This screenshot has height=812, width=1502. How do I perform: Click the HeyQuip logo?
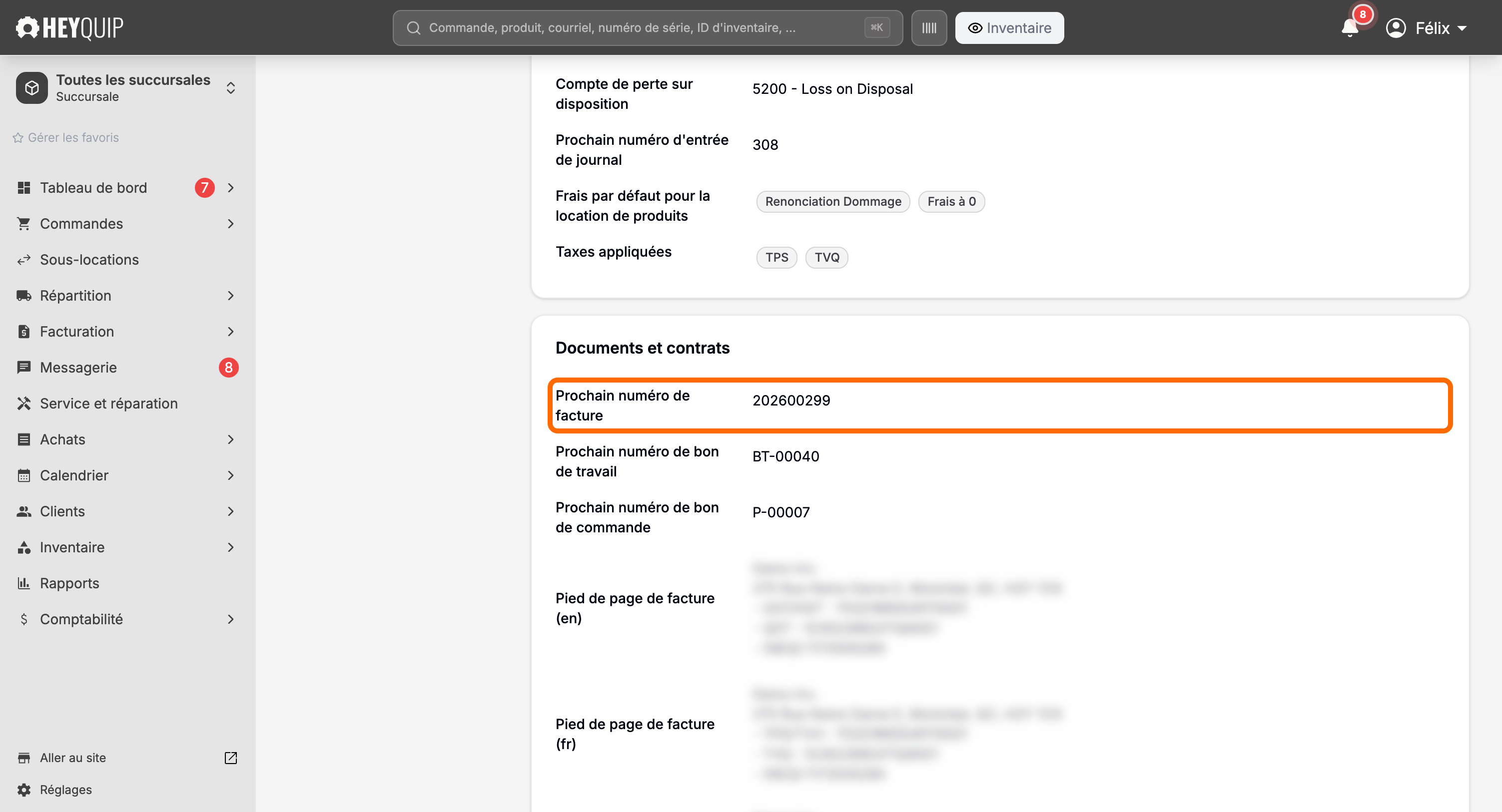[x=69, y=27]
